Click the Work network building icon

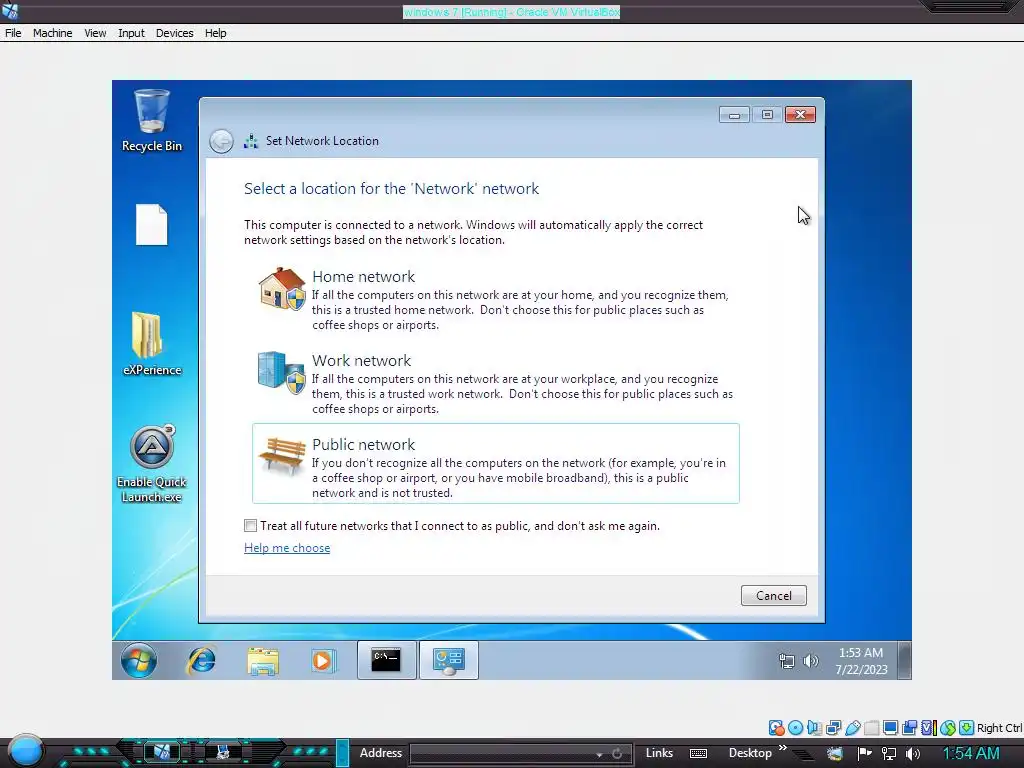(282, 372)
